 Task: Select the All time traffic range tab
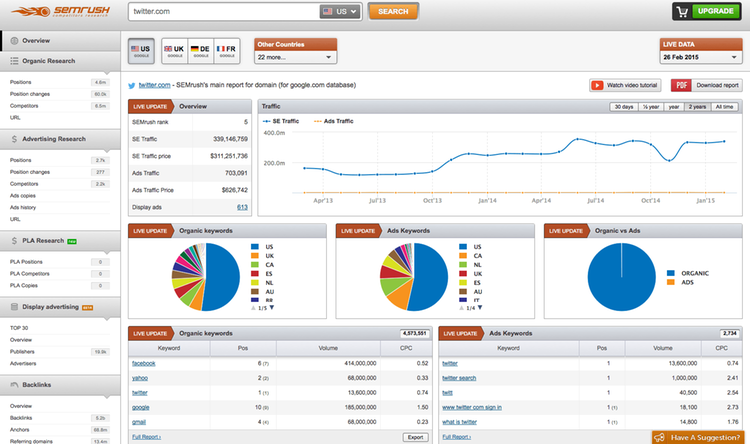click(724, 107)
